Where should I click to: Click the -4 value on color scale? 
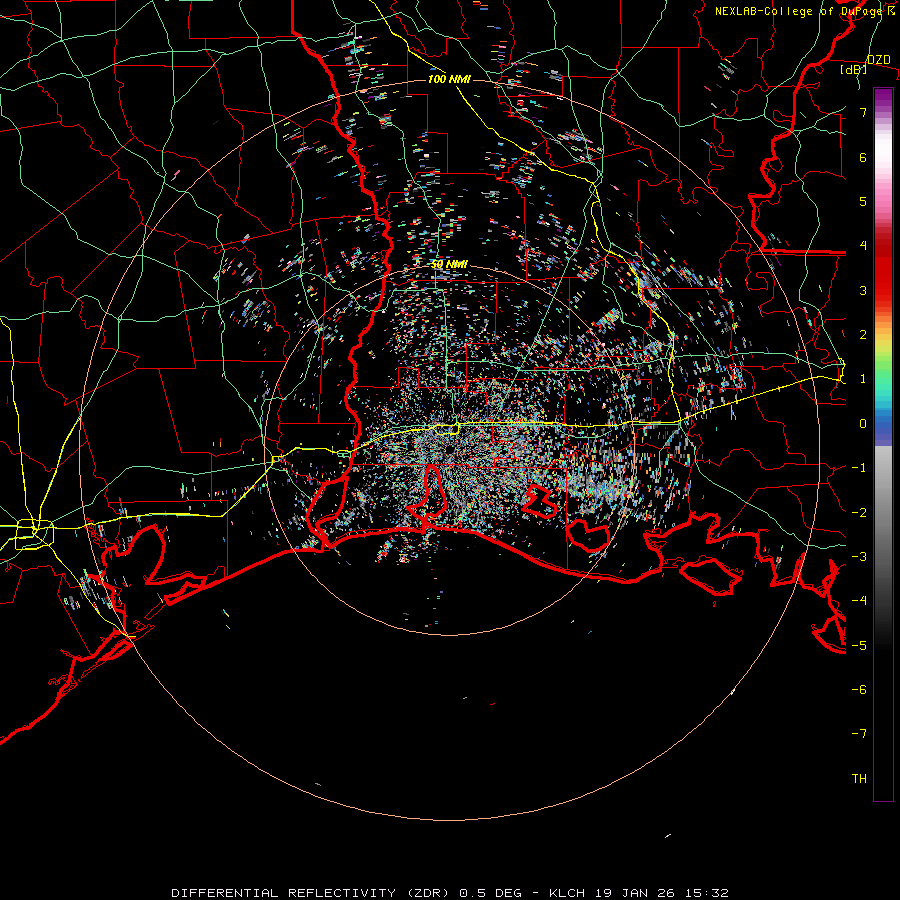(x=859, y=601)
